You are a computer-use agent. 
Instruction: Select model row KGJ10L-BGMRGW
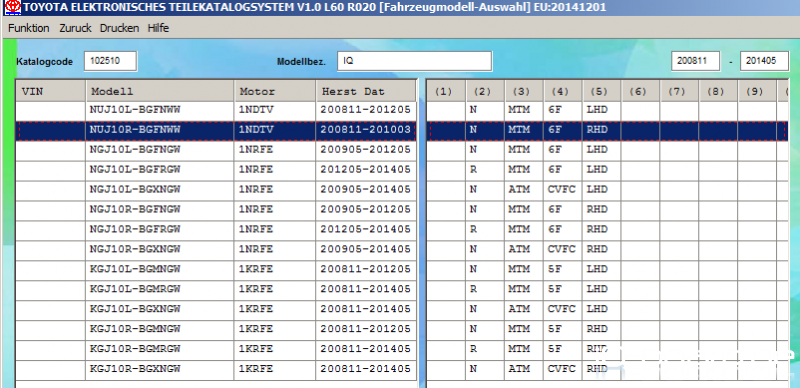216,289
